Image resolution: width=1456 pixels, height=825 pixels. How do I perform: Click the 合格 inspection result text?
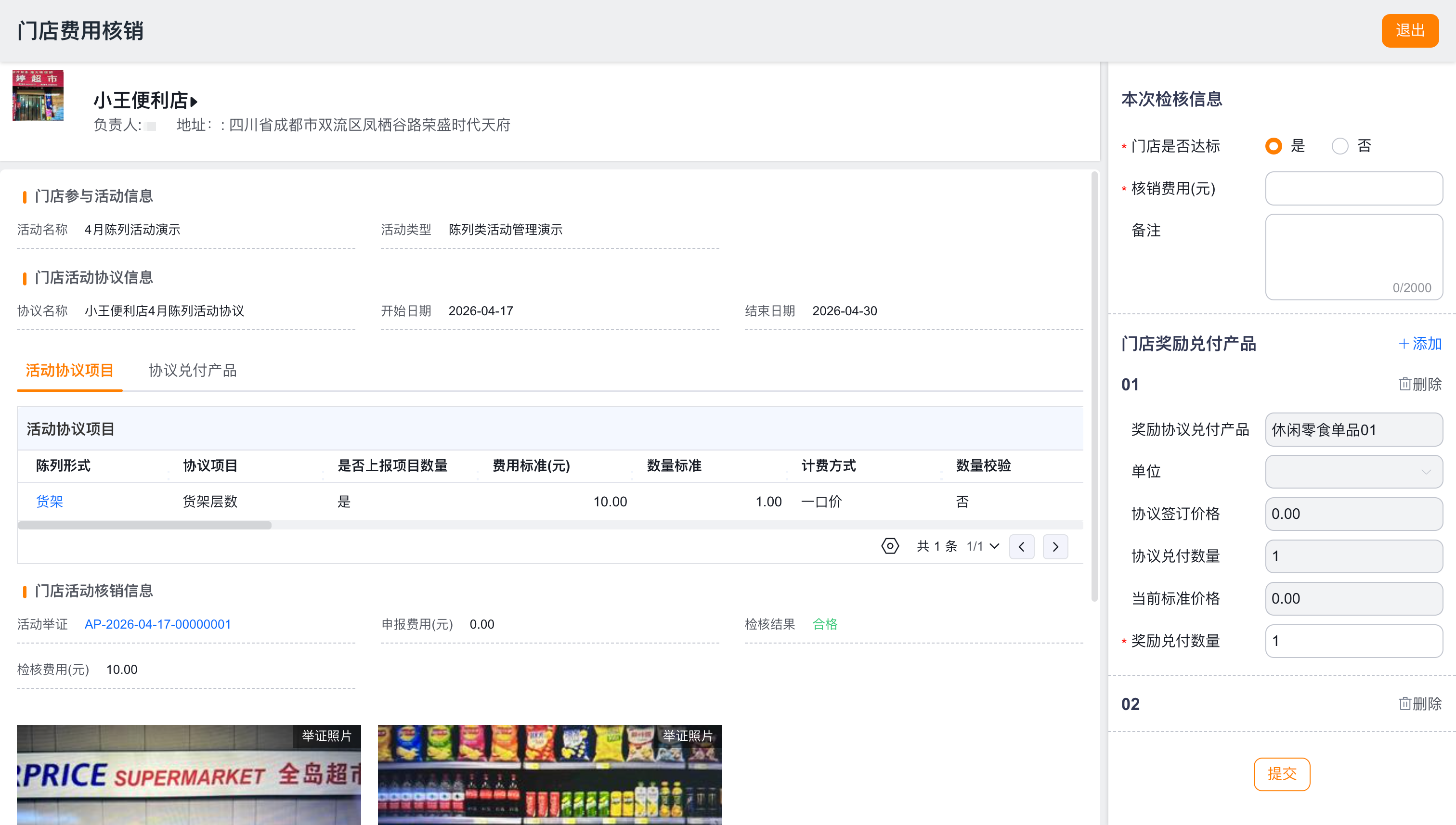click(825, 624)
